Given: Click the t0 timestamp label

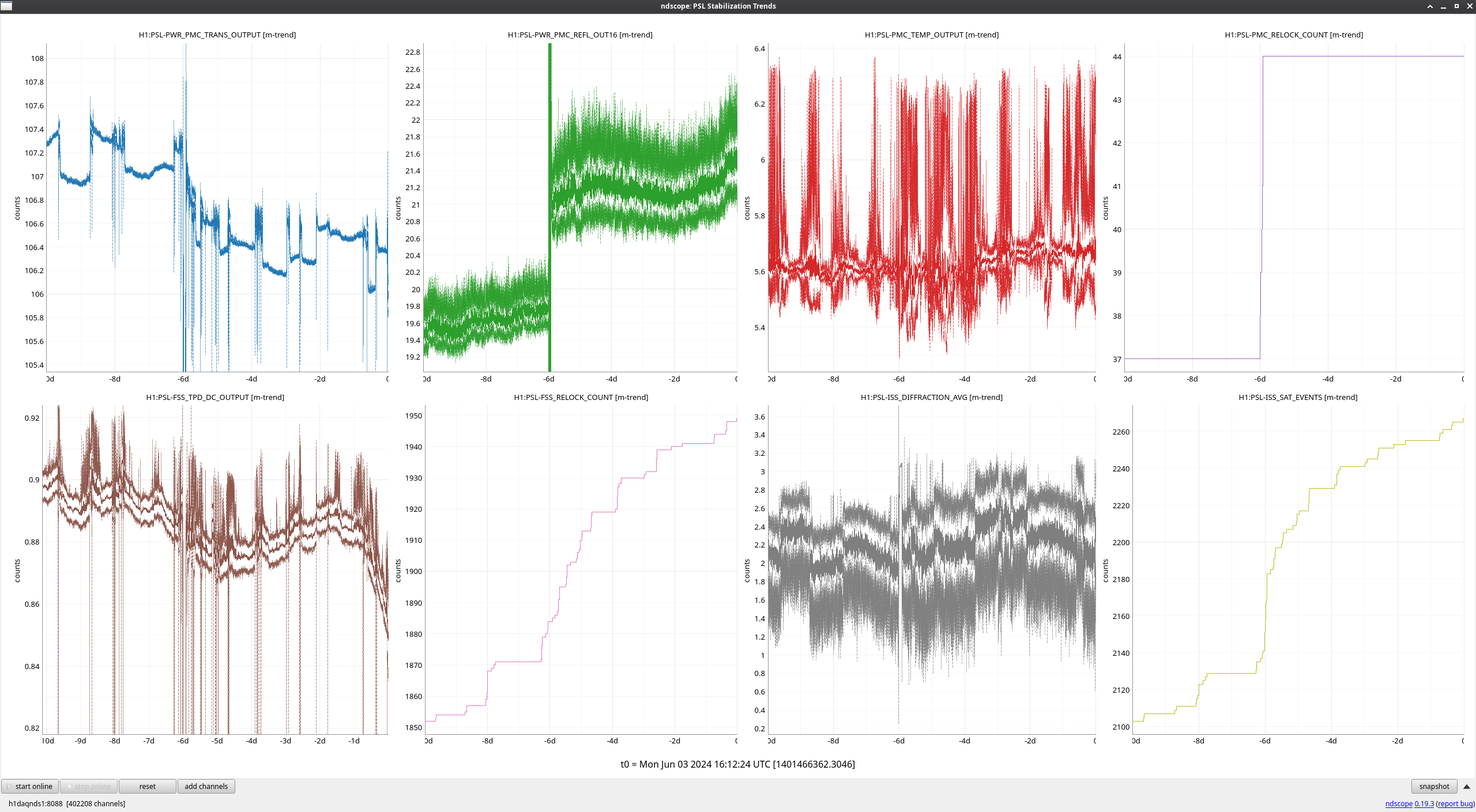Looking at the screenshot, I should [737, 764].
